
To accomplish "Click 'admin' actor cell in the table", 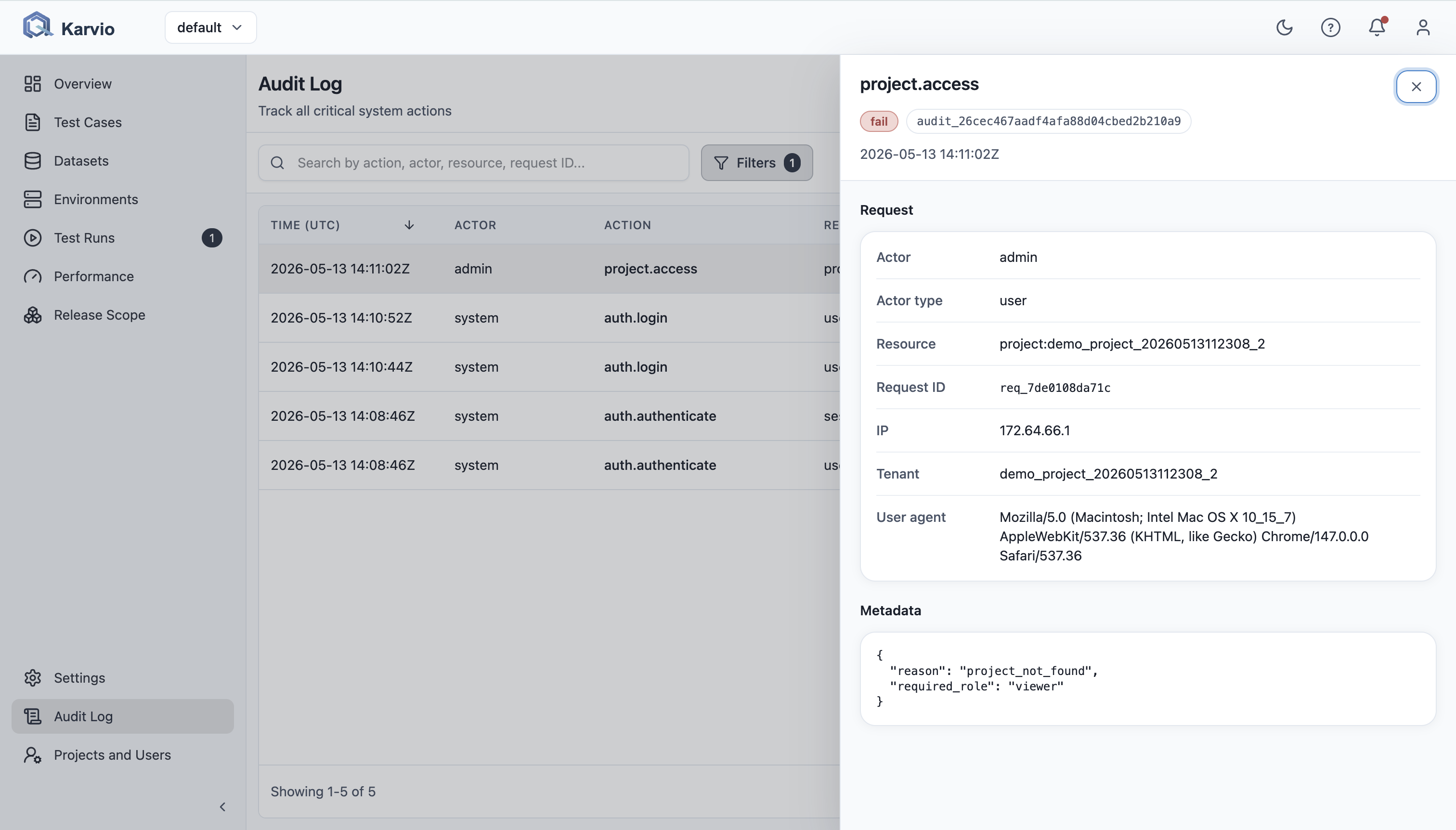I will pyautogui.click(x=473, y=269).
